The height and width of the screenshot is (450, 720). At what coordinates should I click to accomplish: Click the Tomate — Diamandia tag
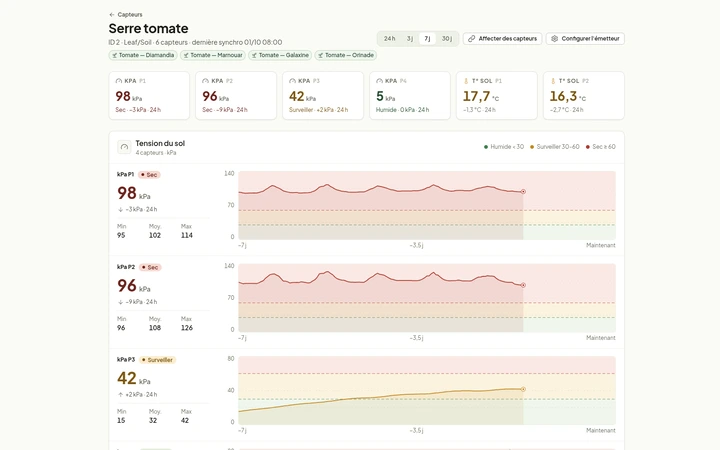point(143,55)
